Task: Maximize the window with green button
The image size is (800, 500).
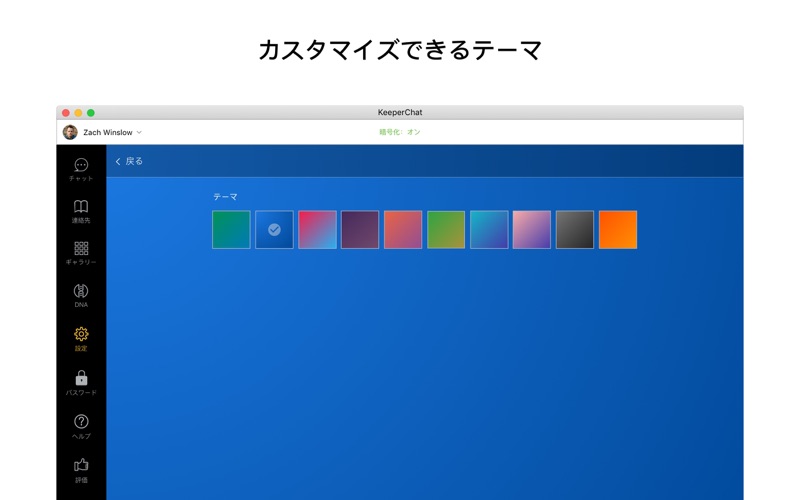Action: pyautogui.click(x=91, y=113)
